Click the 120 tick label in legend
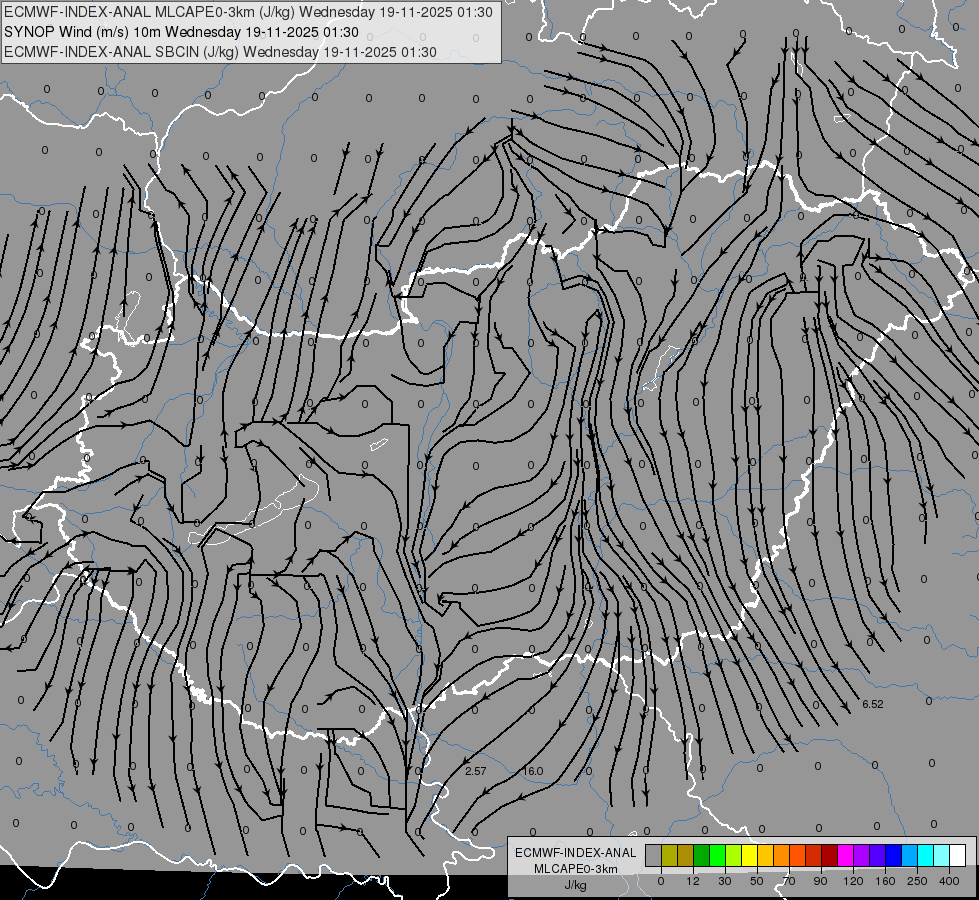 coord(853,881)
